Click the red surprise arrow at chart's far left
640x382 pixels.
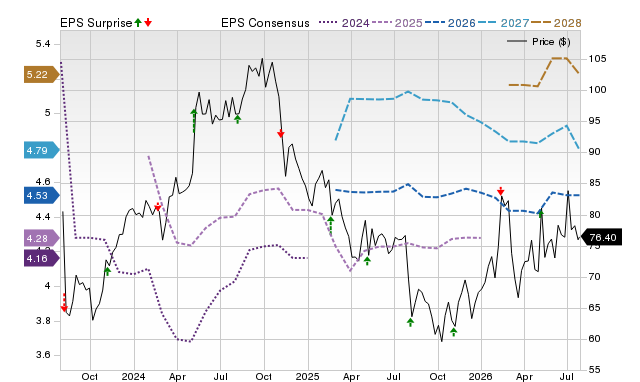[64, 302]
